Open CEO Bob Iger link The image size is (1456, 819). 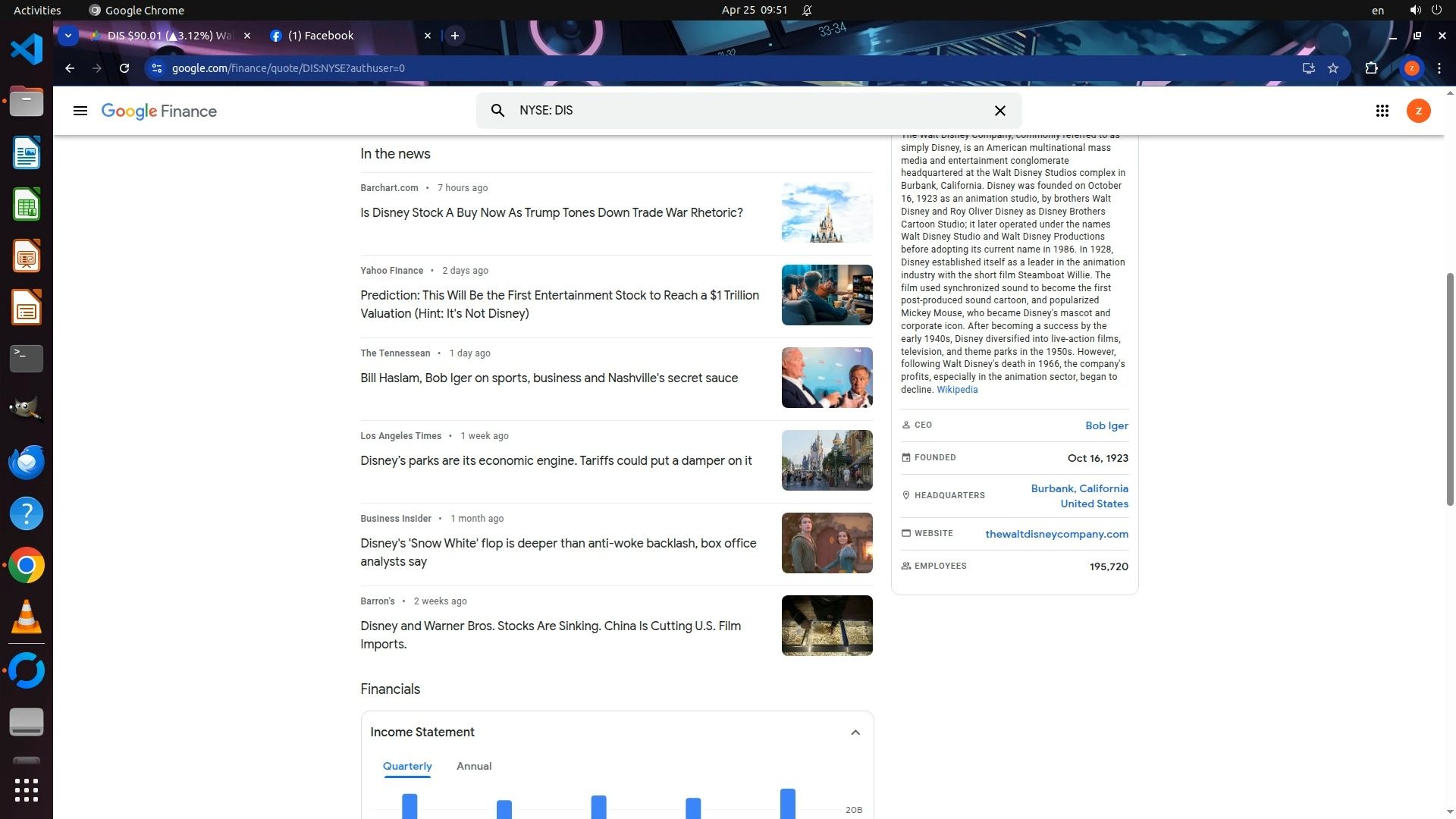[x=1106, y=425]
